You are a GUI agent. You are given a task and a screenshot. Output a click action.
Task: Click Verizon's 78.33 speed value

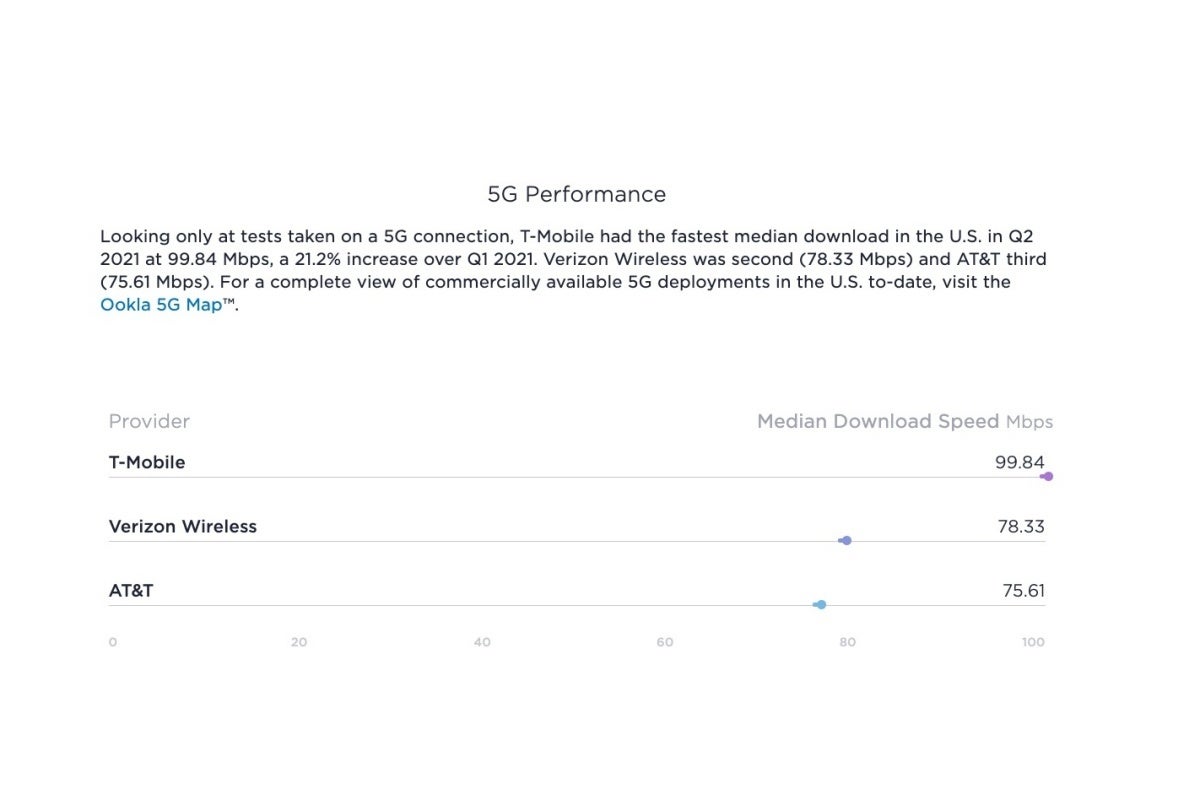coord(1020,527)
